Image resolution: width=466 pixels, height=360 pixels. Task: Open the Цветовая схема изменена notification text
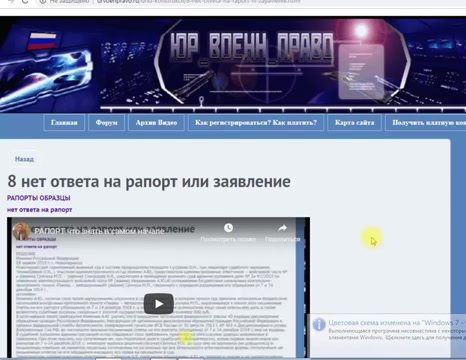[397, 323]
